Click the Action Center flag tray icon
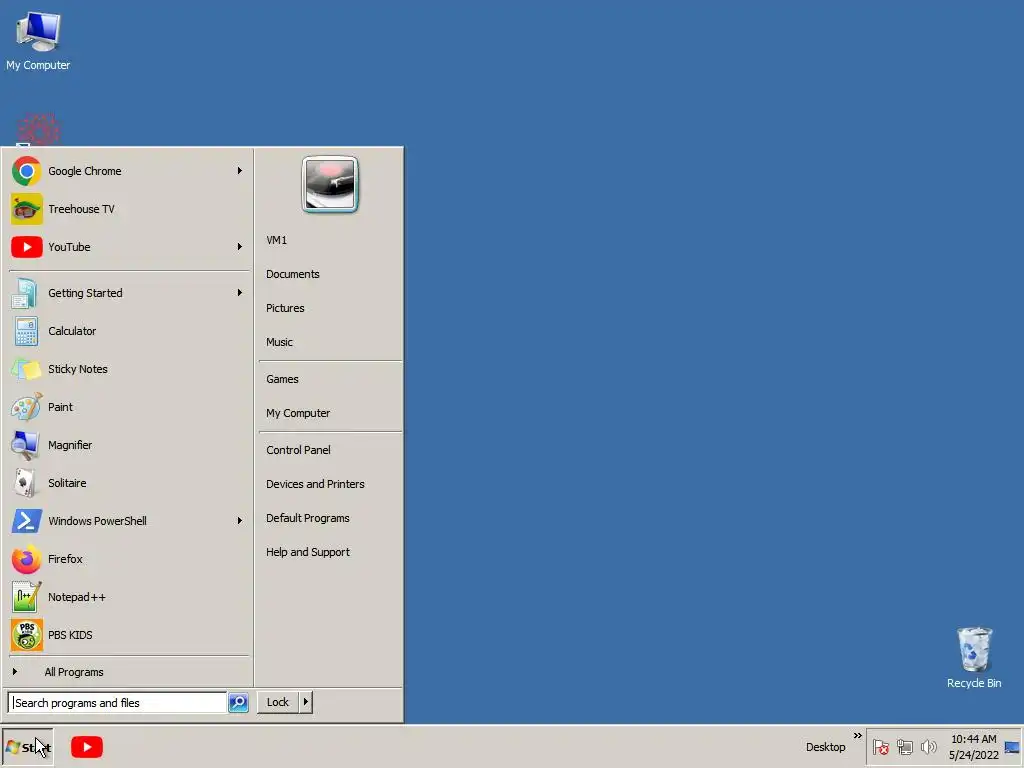The width and height of the screenshot is (1024, 768). pyautogui.click(x=880, y=746)
